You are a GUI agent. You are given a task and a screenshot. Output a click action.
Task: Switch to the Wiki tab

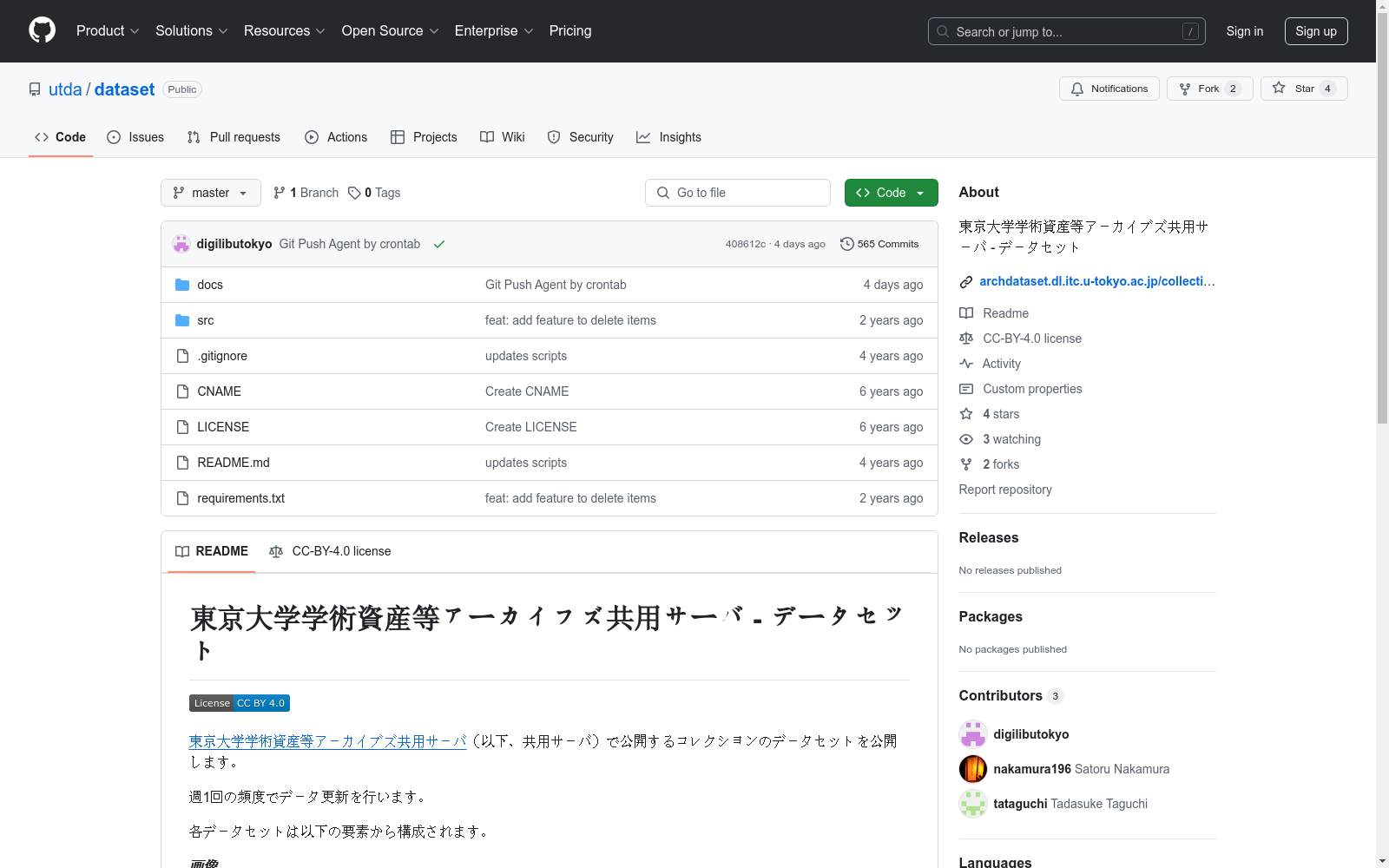point(503,137)
